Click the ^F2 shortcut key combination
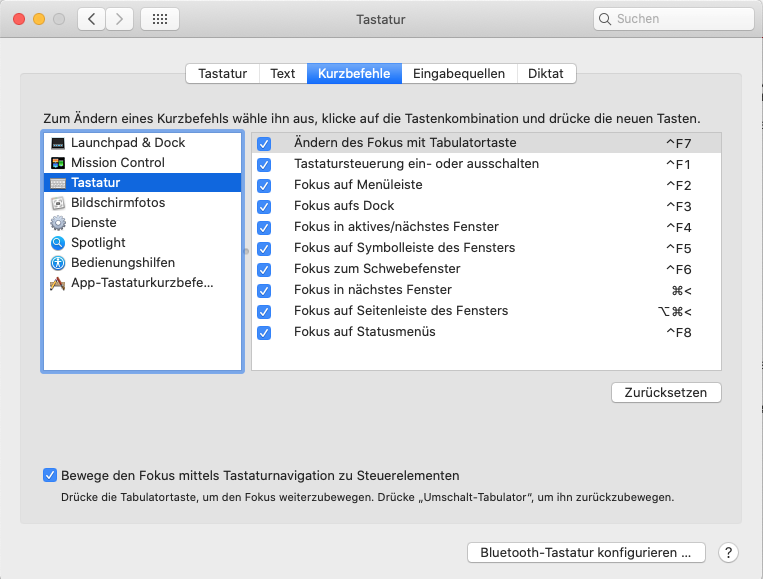 click(679, 185)
